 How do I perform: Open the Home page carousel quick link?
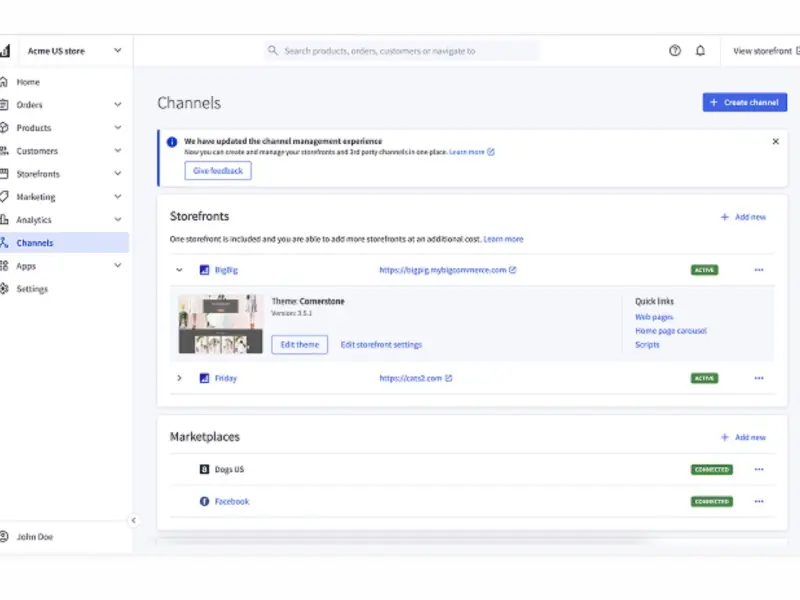point(671,331)
